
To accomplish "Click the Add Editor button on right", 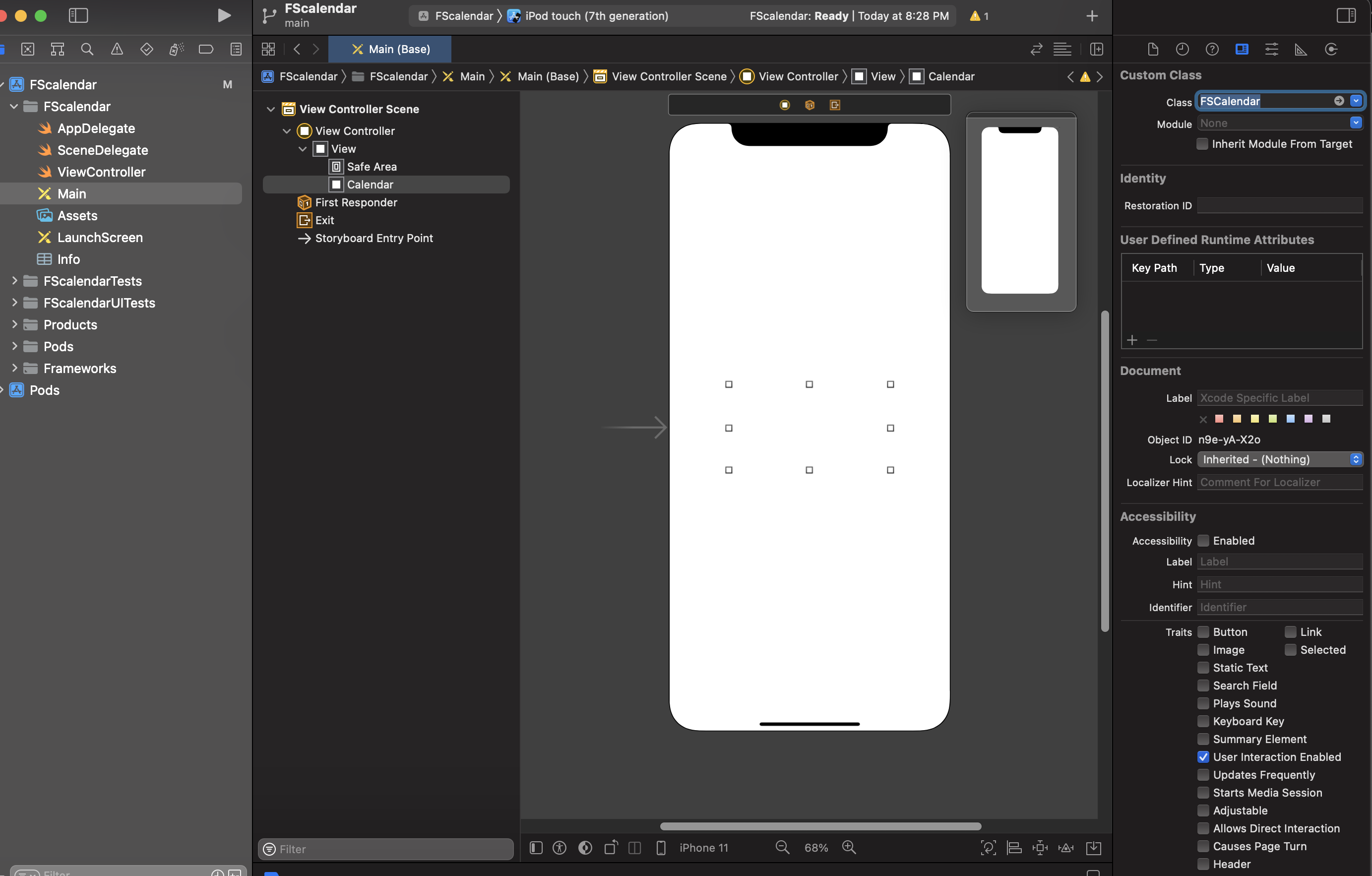I will pos(1096,49).
